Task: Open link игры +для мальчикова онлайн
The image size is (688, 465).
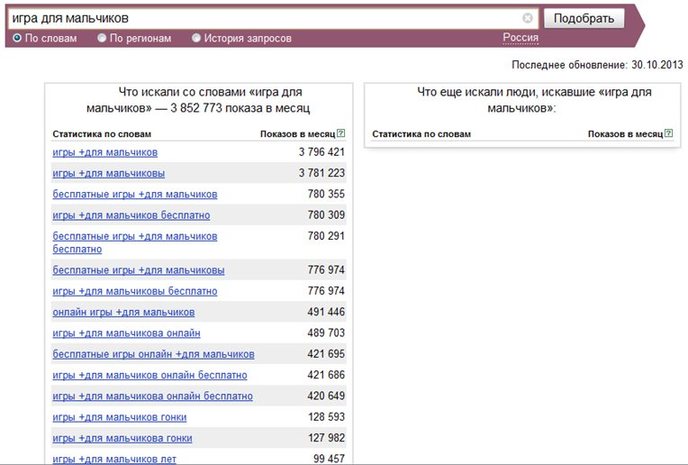Action: 126,333
